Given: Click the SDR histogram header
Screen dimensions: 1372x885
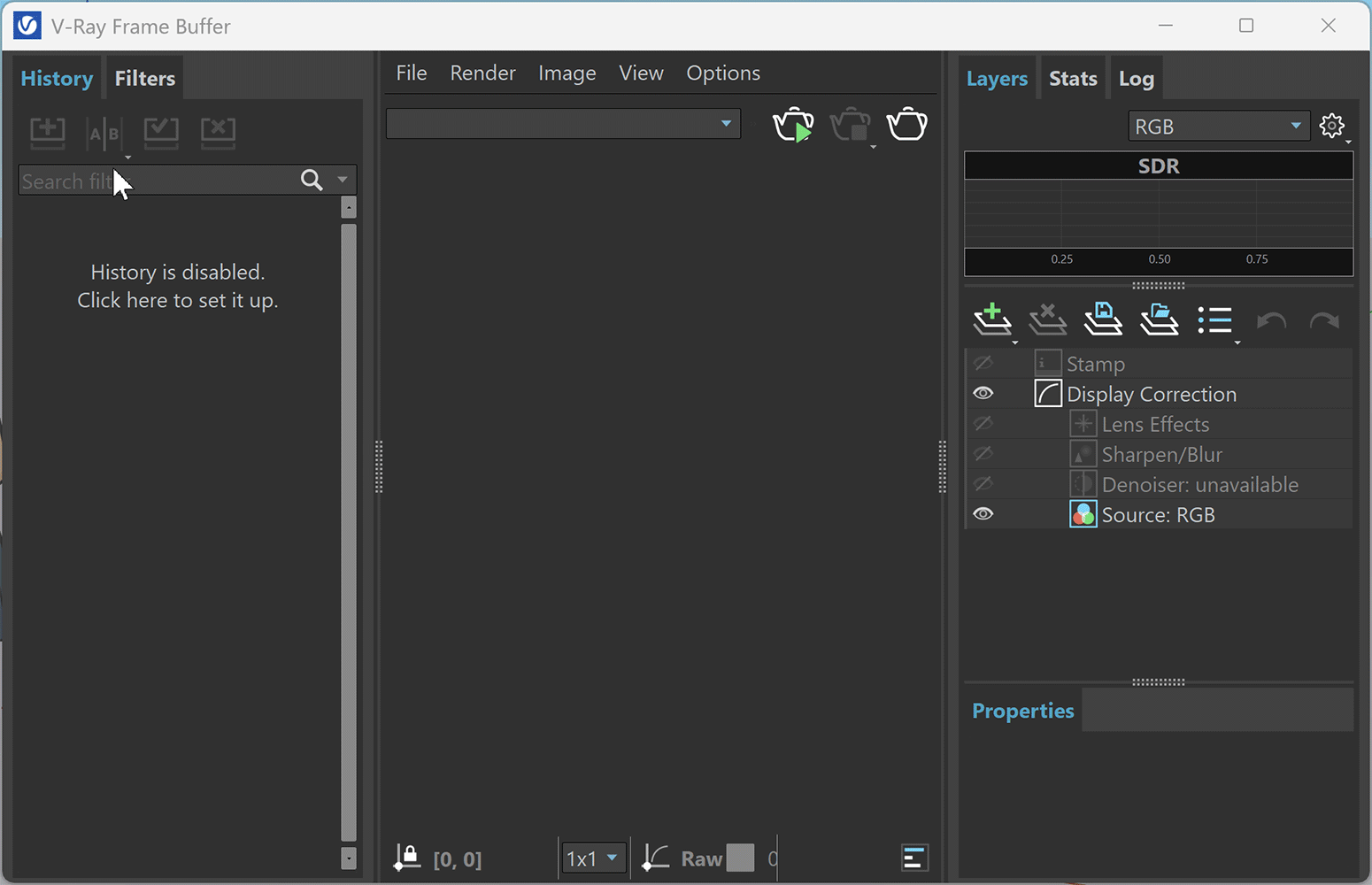Looking at the screenshot, I should (1159, 165).
